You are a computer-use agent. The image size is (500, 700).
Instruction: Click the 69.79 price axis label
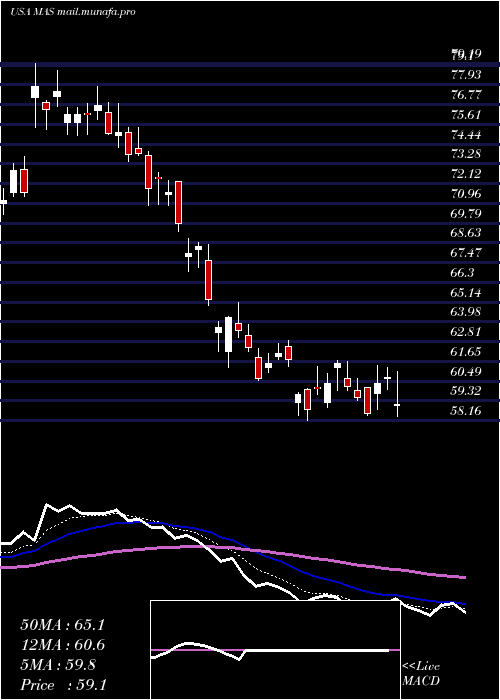466,213
